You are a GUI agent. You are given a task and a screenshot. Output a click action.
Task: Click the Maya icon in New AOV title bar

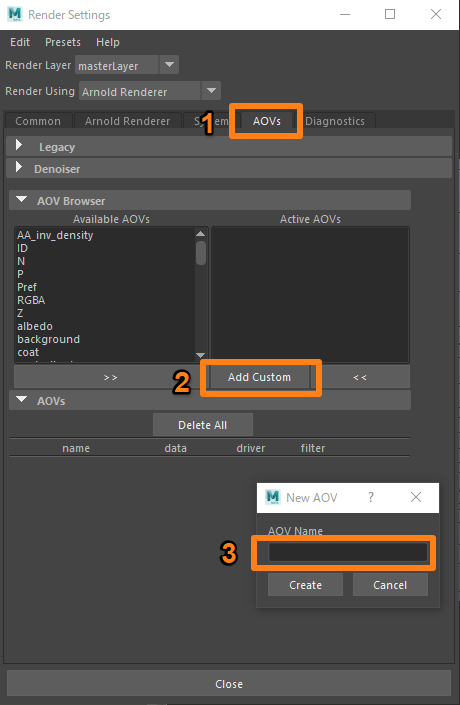point(272,497)
